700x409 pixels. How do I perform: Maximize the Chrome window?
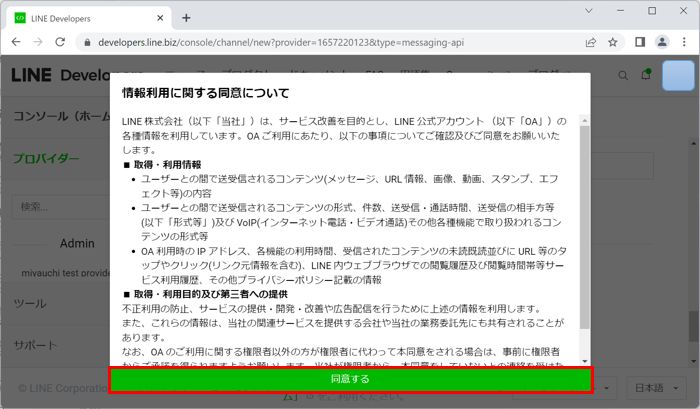(652, 11)
